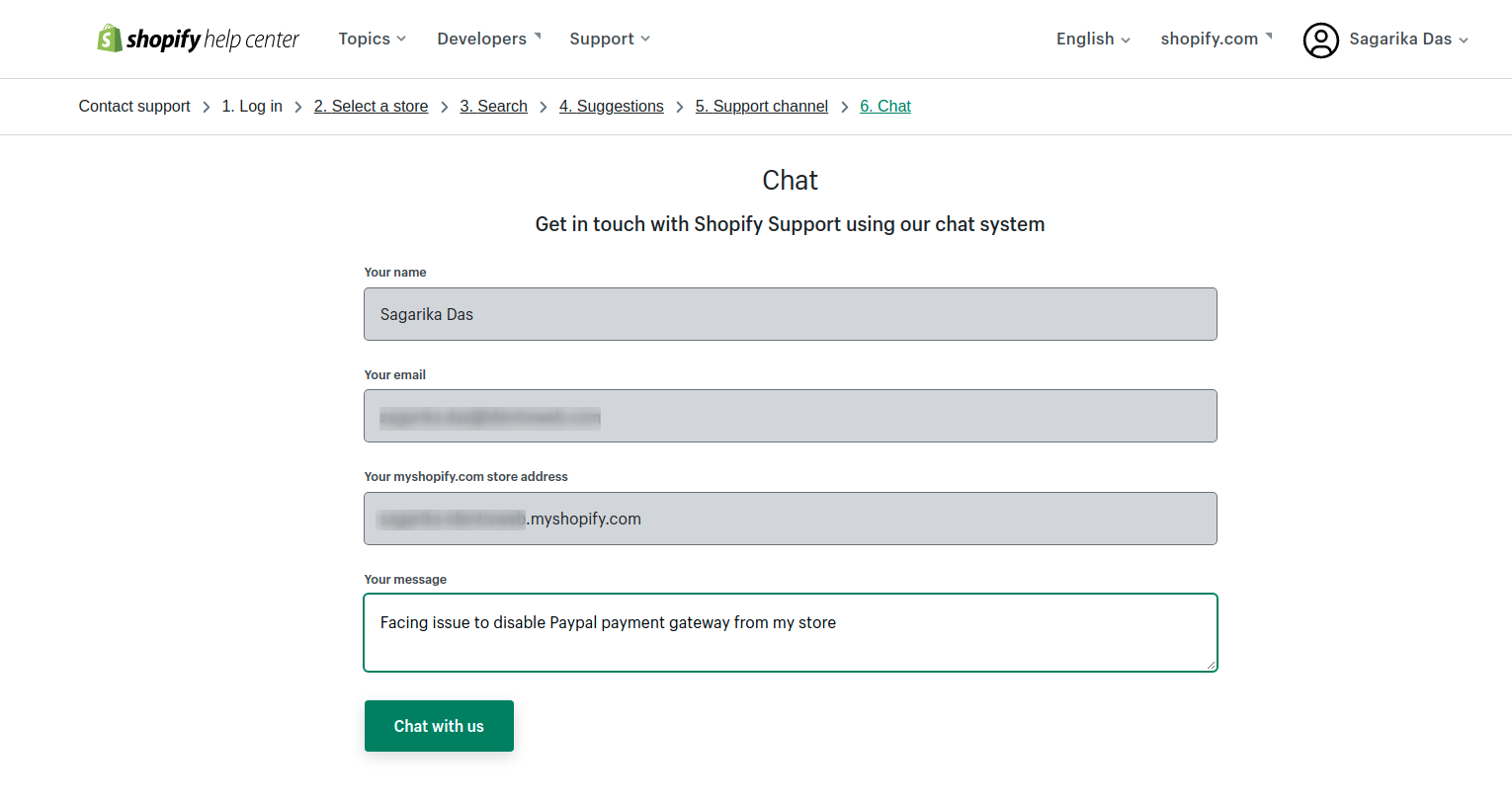Viewport: 1512px width, 804px height.
Task: Click into the Your message textarea
Action: click(790, 632)
